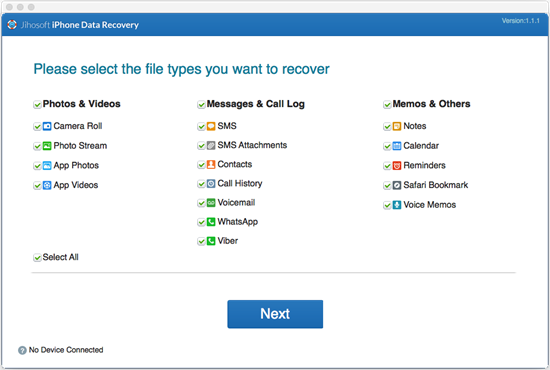This screenshot has width=550, height=370.
Task: Click the App Videos icon
Action: 47,185
